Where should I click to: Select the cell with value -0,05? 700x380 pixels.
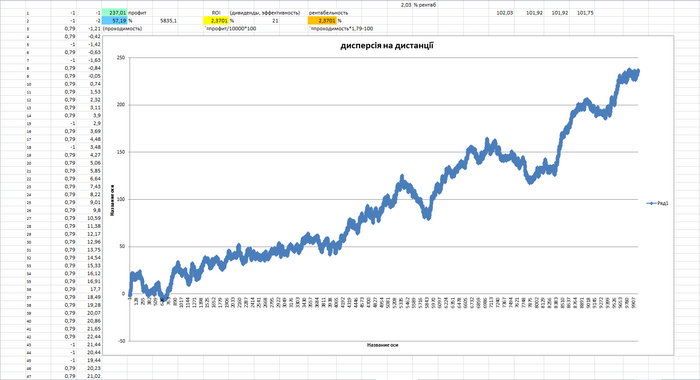tap(89, 76)
